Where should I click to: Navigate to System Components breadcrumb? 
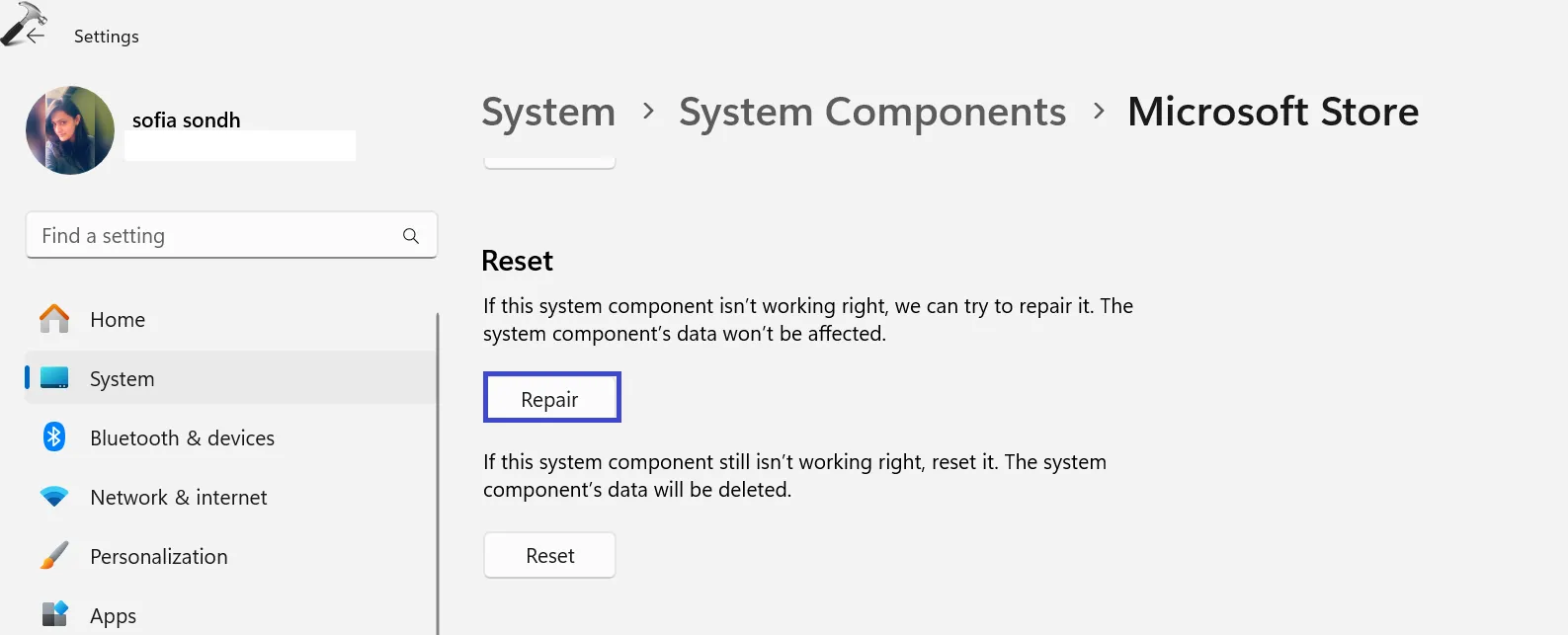tap(872, 113)
